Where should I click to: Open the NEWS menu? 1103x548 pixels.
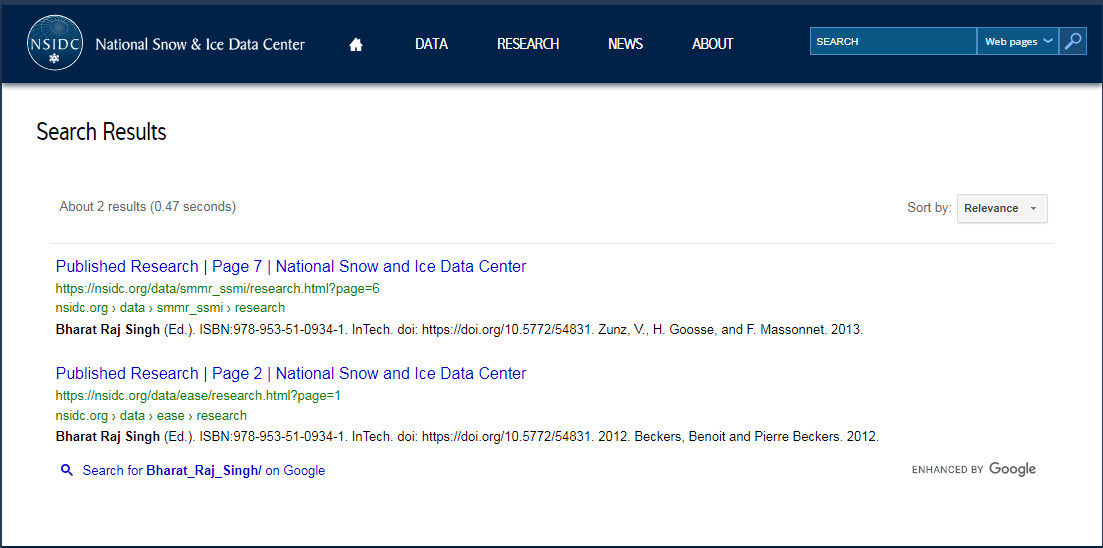coord(625,44)
